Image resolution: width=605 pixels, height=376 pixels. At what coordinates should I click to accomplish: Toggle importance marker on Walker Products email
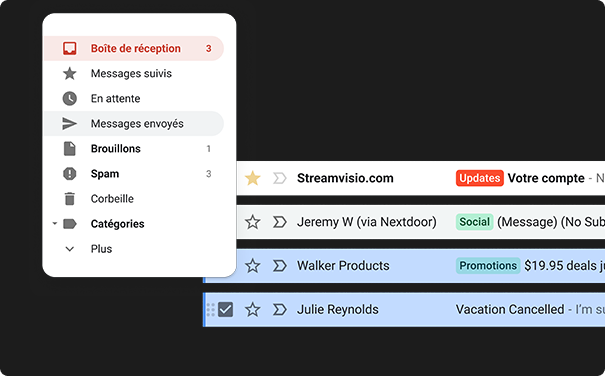tap(280, 266)
